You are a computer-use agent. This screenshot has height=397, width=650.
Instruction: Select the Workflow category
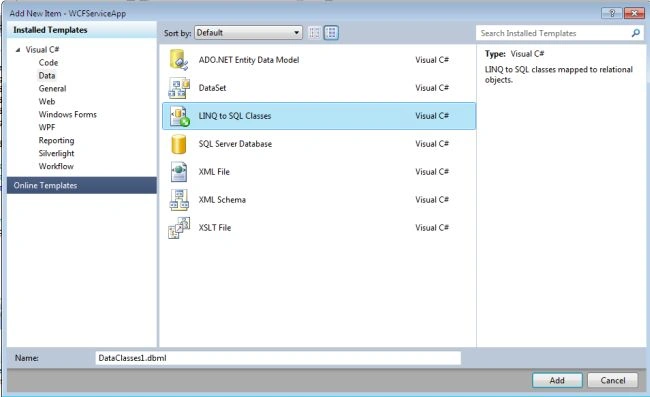tap(56, 166)
